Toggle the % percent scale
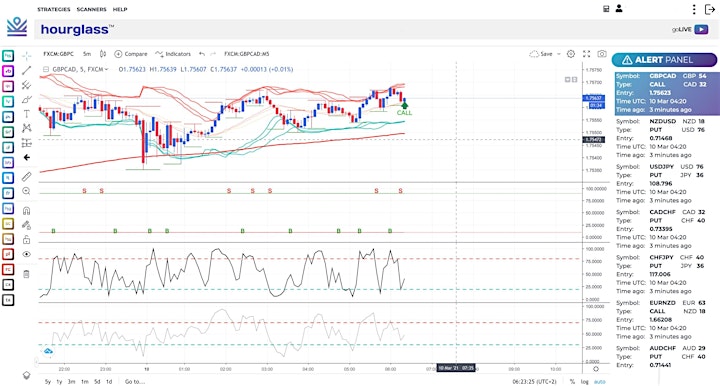This screenshot has height=386, width=720. coord(572,381)
